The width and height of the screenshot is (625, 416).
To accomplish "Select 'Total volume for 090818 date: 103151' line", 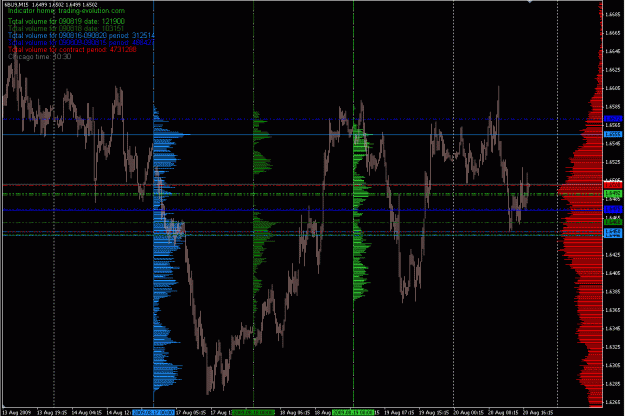I will click(x=66, y=28).
